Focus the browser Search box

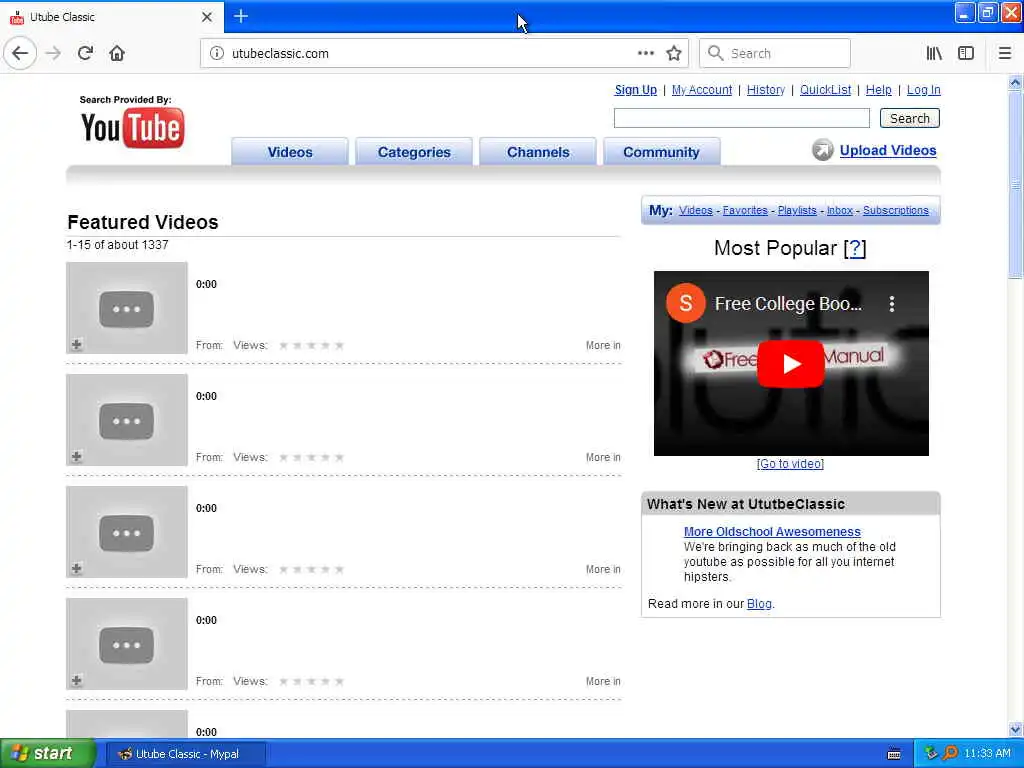pyautogui.click(x=775, y=54)
